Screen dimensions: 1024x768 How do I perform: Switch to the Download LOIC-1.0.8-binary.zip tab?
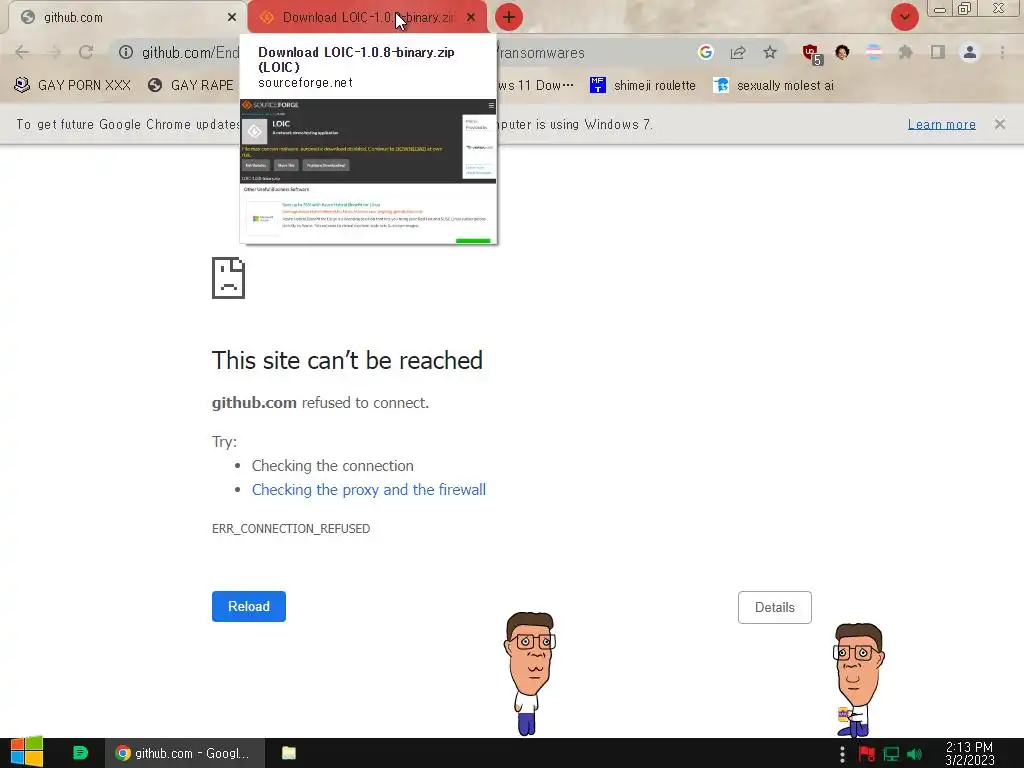pos(367,18)
